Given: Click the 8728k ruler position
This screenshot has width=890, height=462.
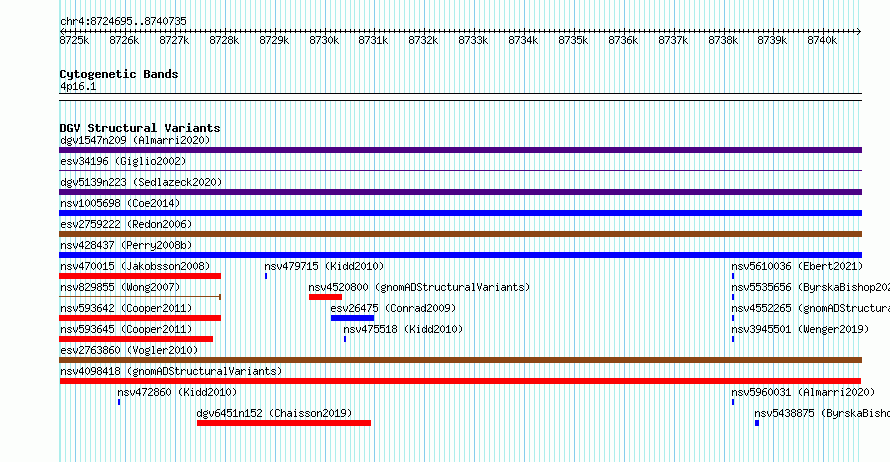Looking at the screenshot, I should tap(224, 40).
